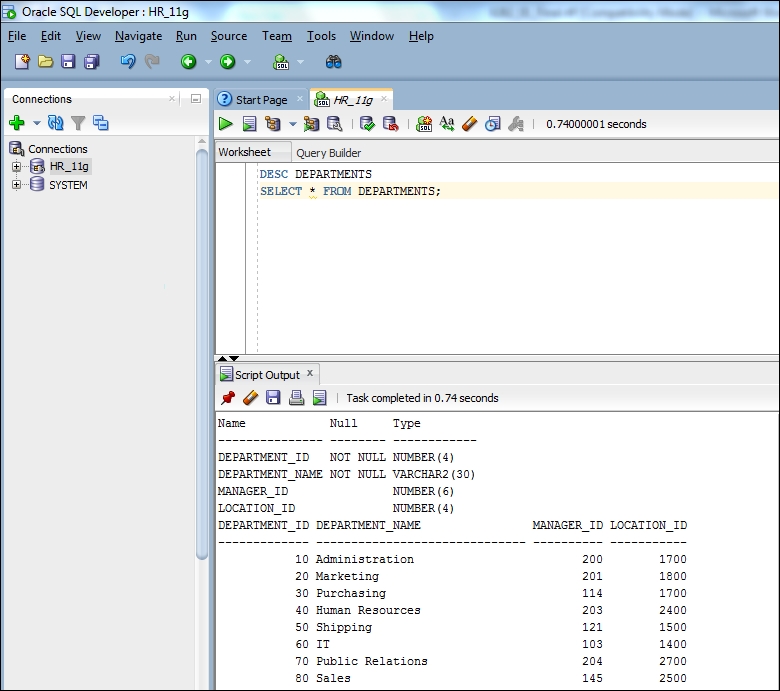Add a new connection with green plus
The width and height of the screenshot is (780, 691).
pos(17,123)
